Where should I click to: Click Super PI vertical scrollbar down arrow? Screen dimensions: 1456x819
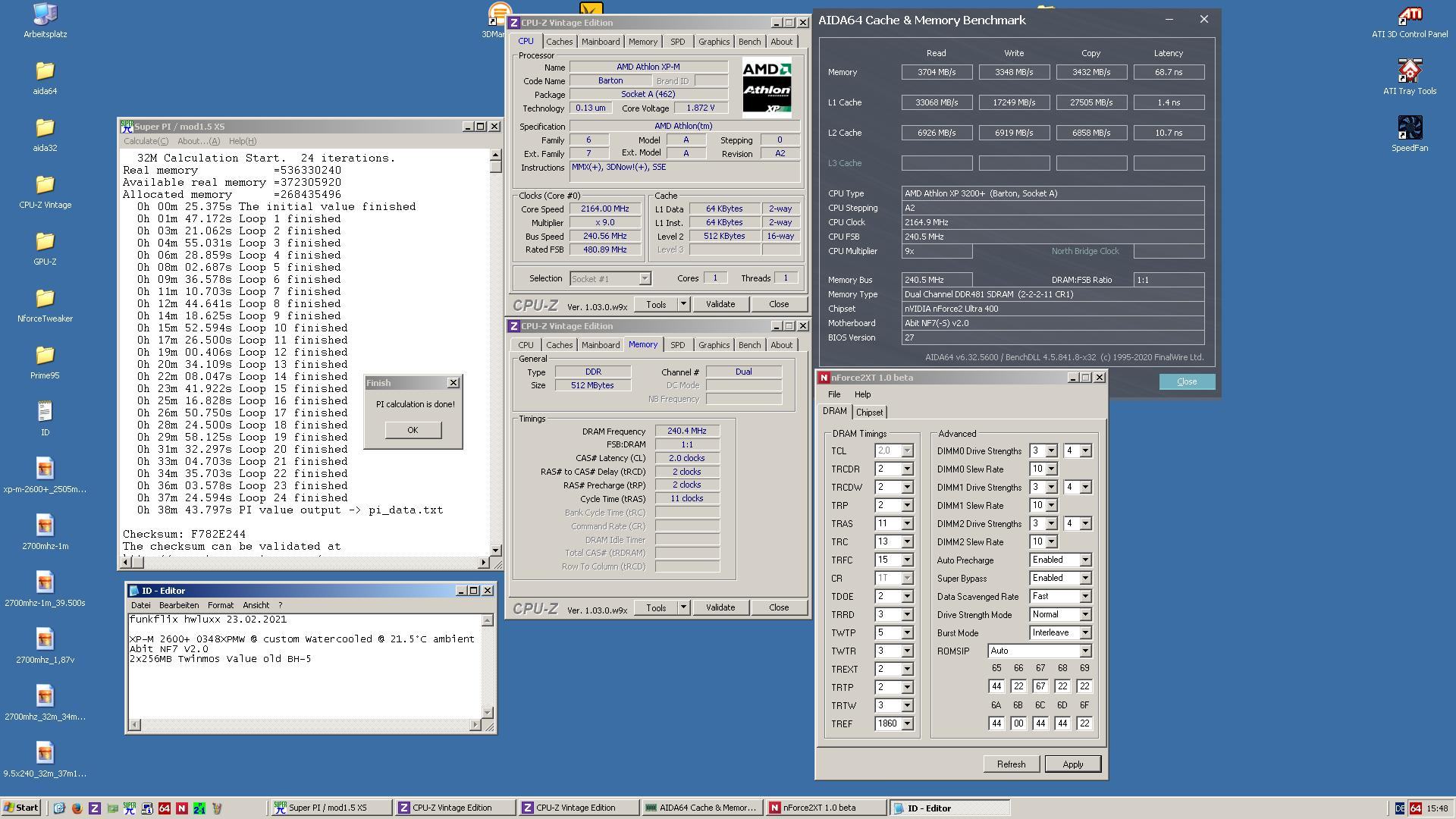(496, 551)
